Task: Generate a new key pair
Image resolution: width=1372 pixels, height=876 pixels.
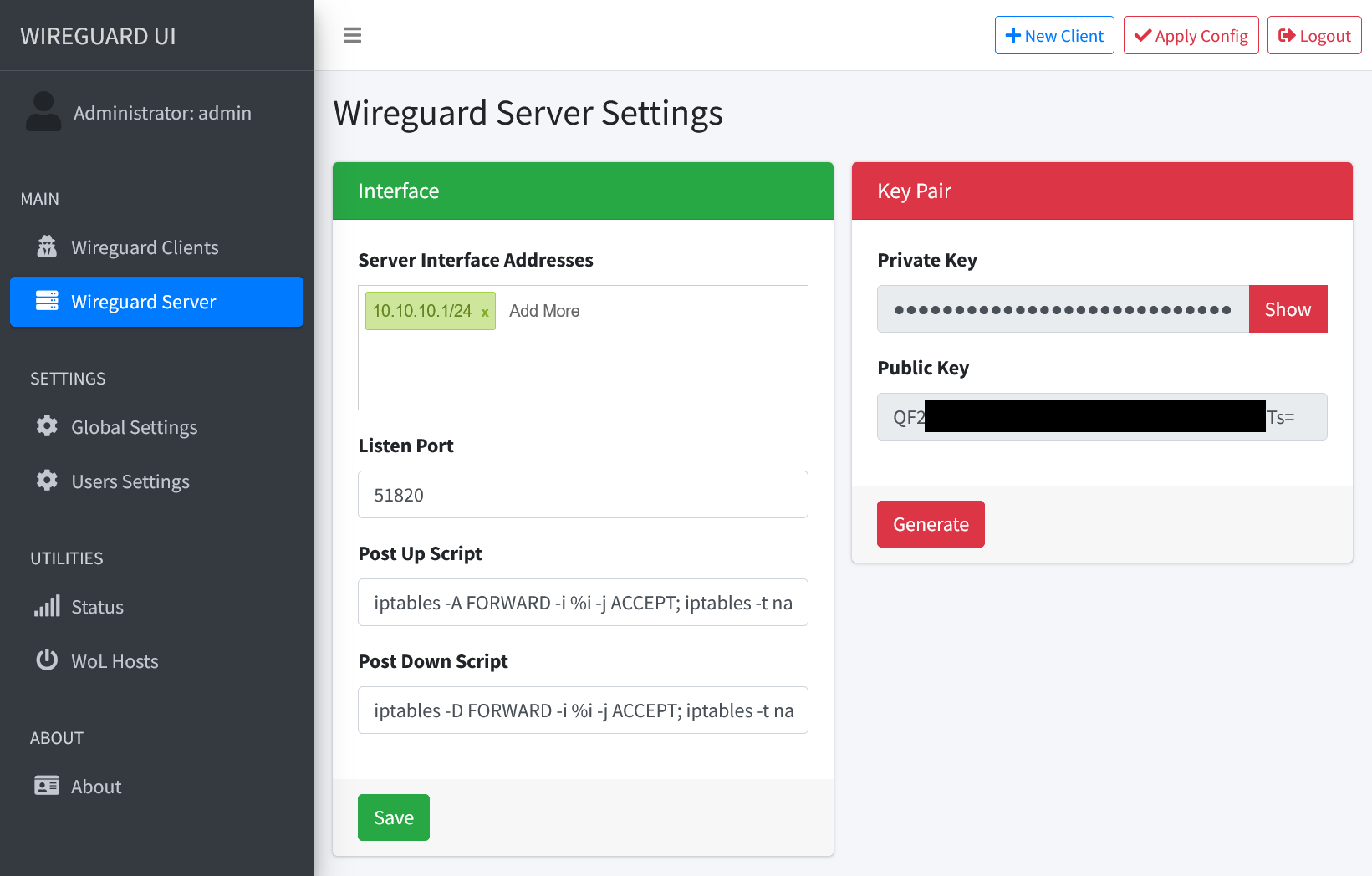Action: click(931, 524)
